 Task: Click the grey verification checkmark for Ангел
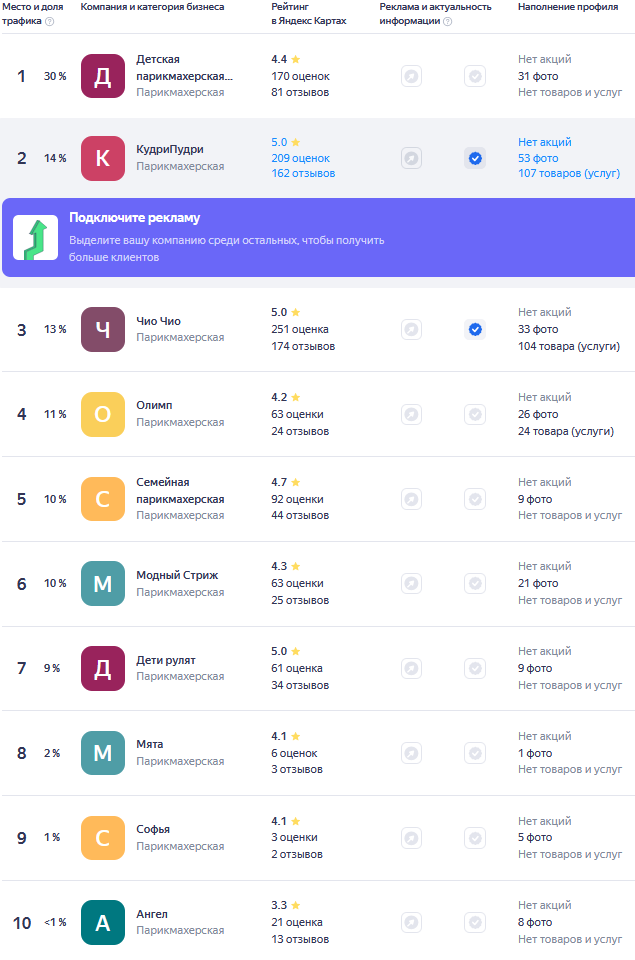475,922
